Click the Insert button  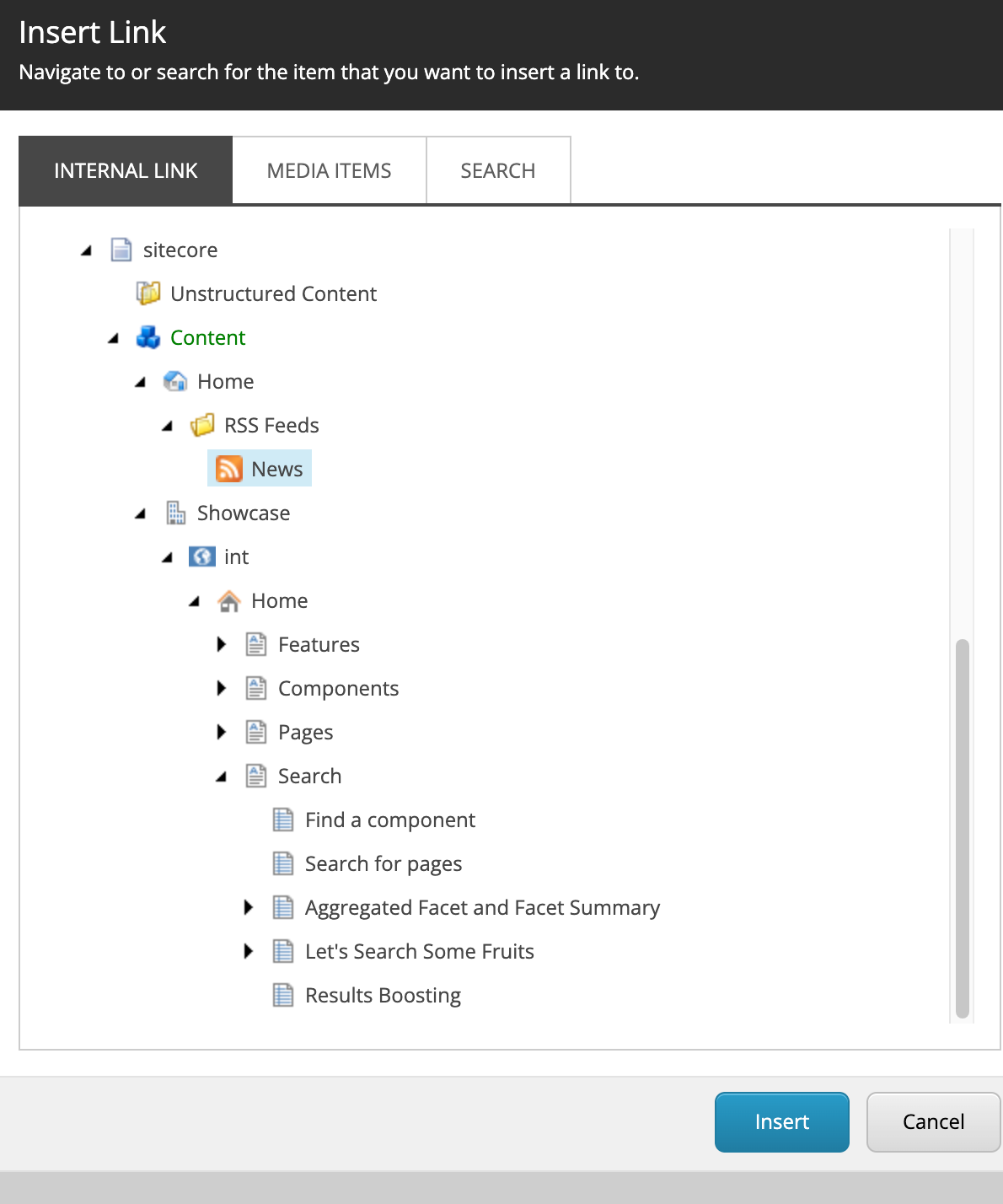pos(781,1121)
